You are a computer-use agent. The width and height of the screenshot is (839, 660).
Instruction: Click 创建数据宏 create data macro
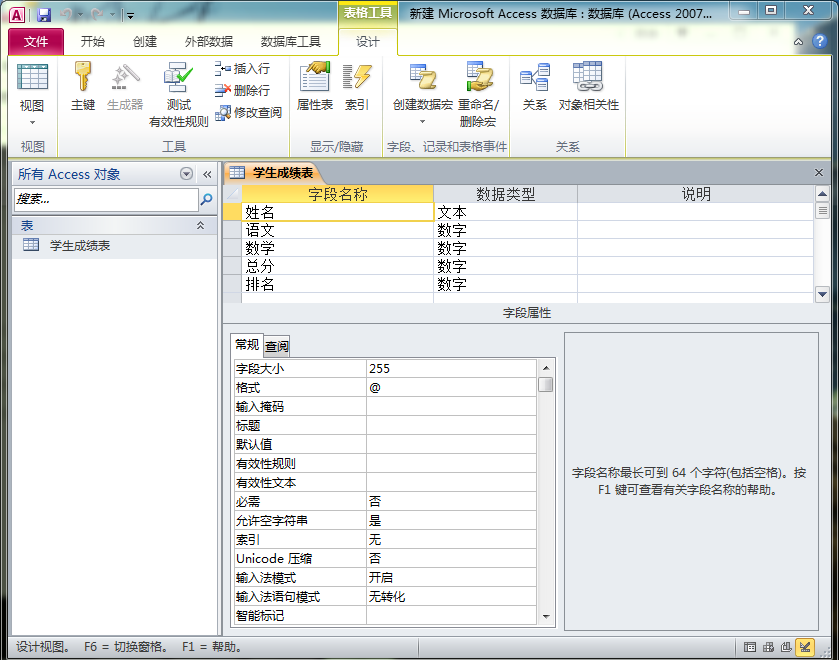[423, 88]
